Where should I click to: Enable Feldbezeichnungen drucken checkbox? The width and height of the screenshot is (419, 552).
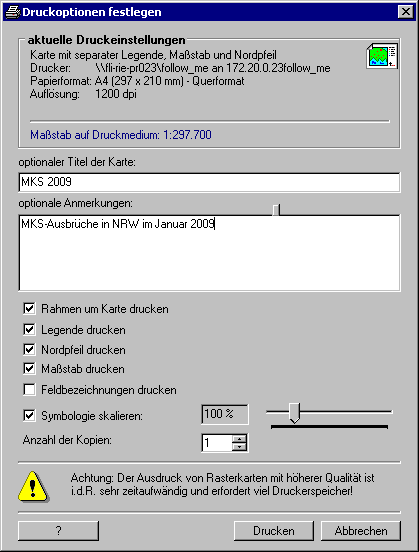(x=29, y=390)
